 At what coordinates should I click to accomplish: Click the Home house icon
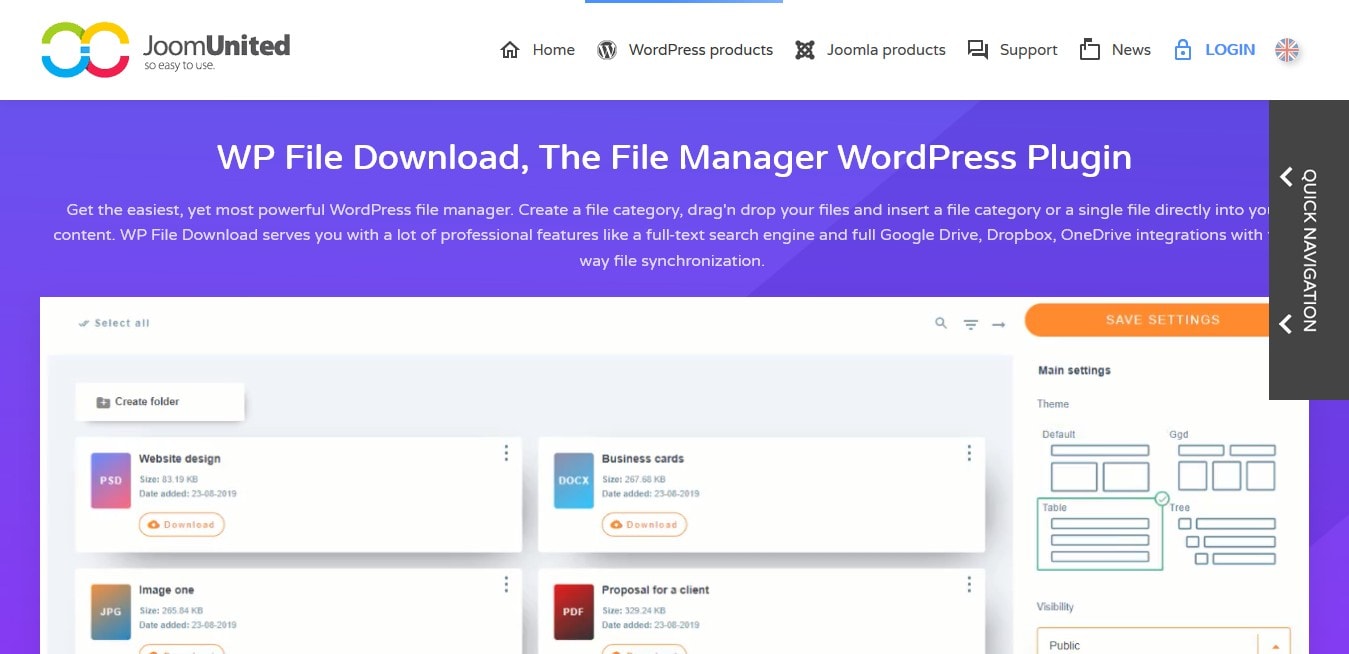[x=510, y=50]
